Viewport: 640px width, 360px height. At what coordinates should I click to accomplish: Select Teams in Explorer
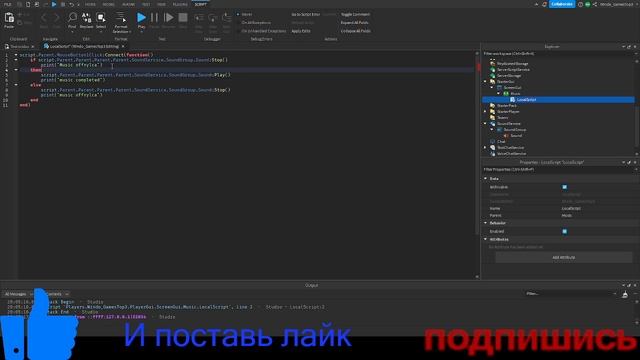502,118
